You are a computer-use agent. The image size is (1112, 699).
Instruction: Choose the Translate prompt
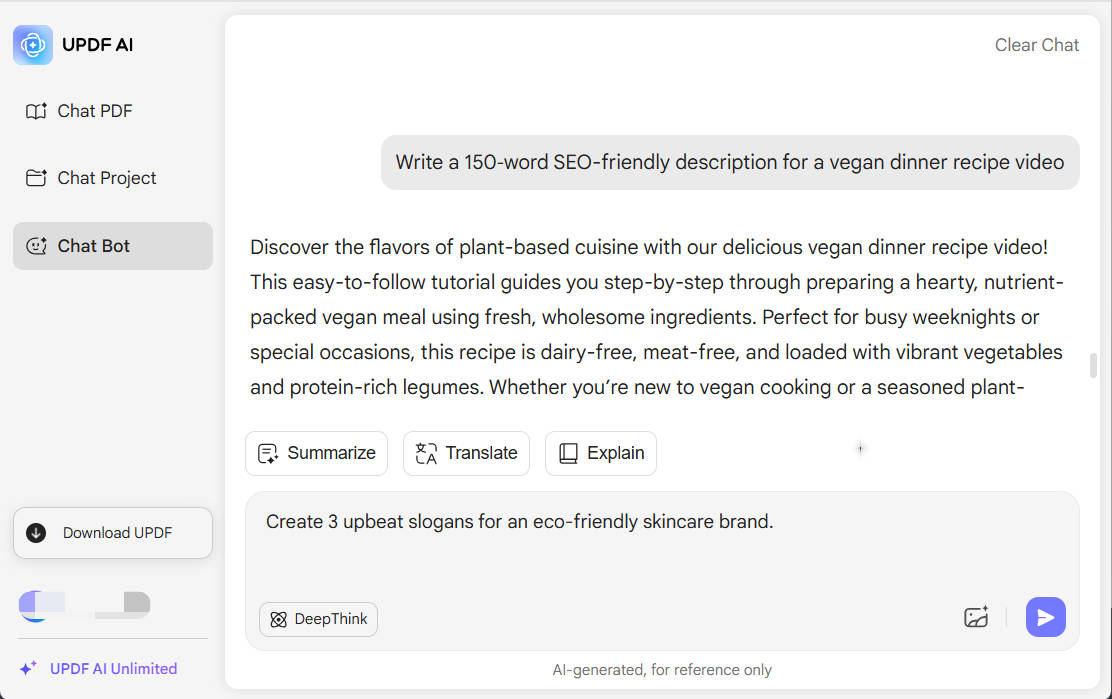click(x=466, y=453)
